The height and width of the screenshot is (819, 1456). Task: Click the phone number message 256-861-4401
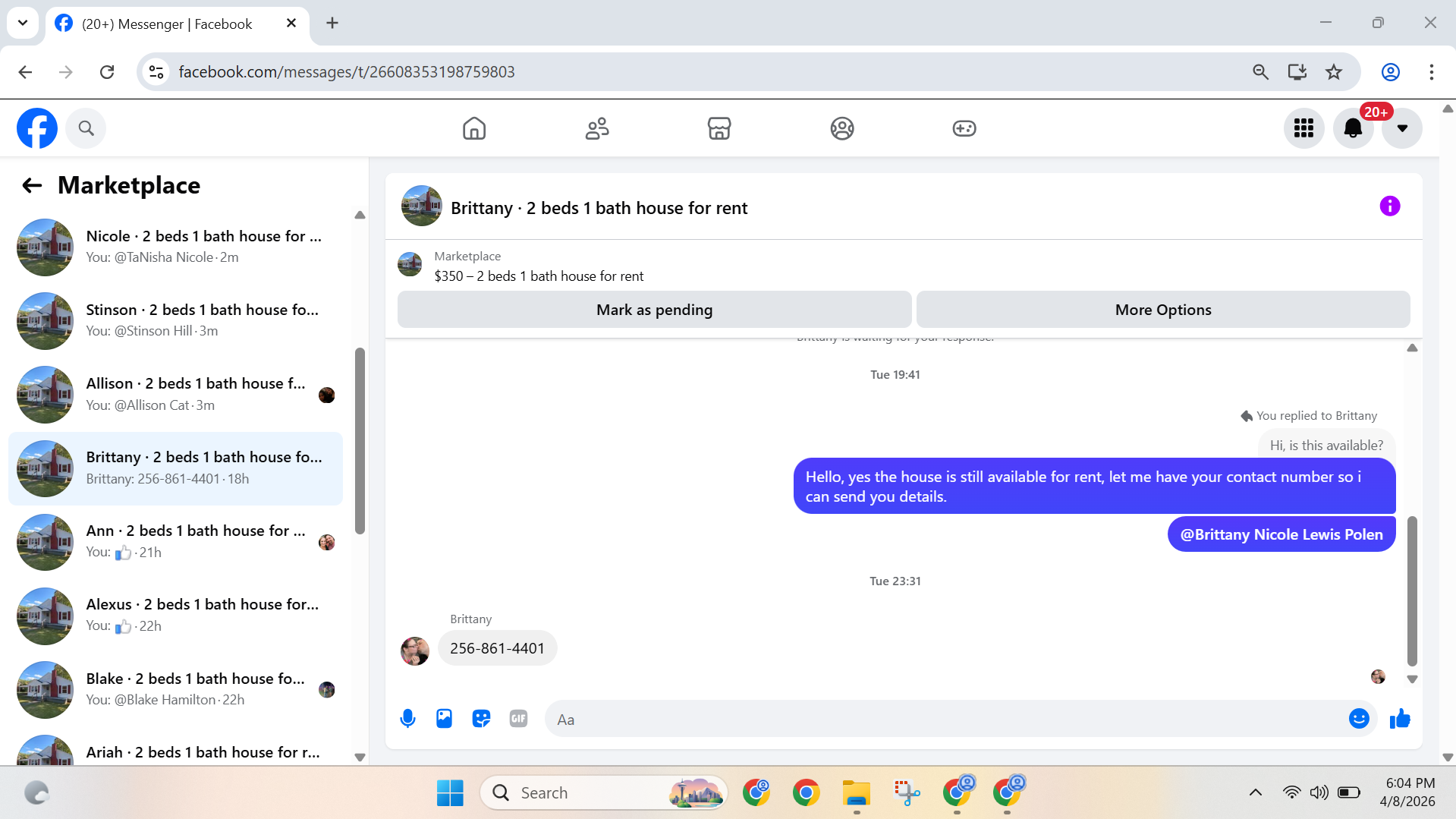497,648
